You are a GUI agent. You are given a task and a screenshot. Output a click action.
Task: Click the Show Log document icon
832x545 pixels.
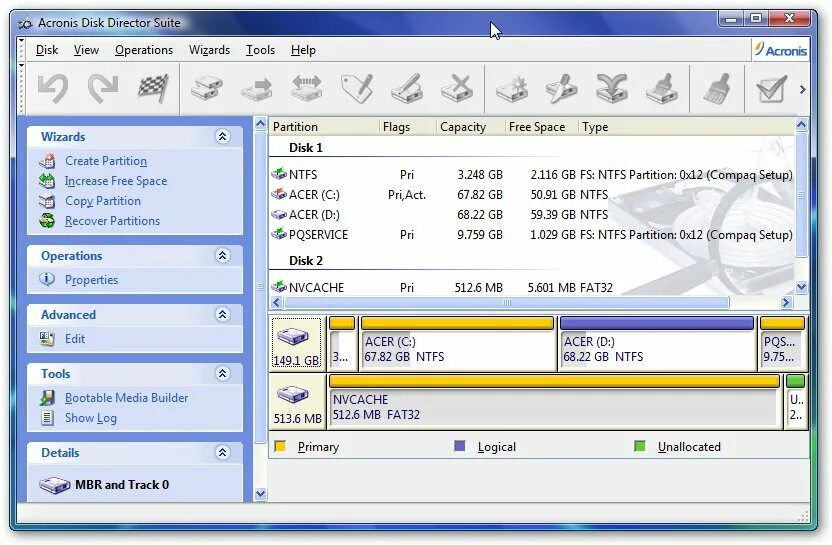pyautogui.click(x=47, y=418)
